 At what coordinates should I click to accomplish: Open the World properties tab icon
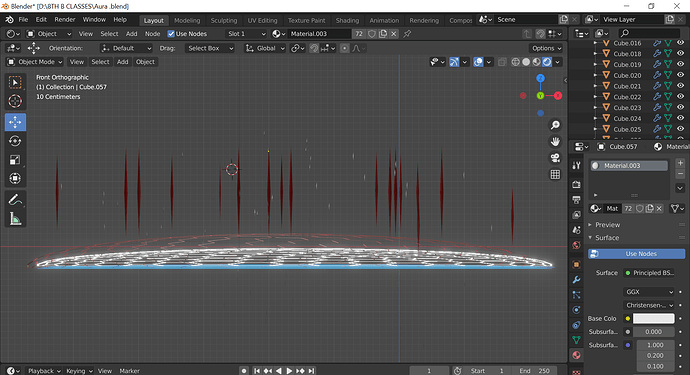pos(576,245)
